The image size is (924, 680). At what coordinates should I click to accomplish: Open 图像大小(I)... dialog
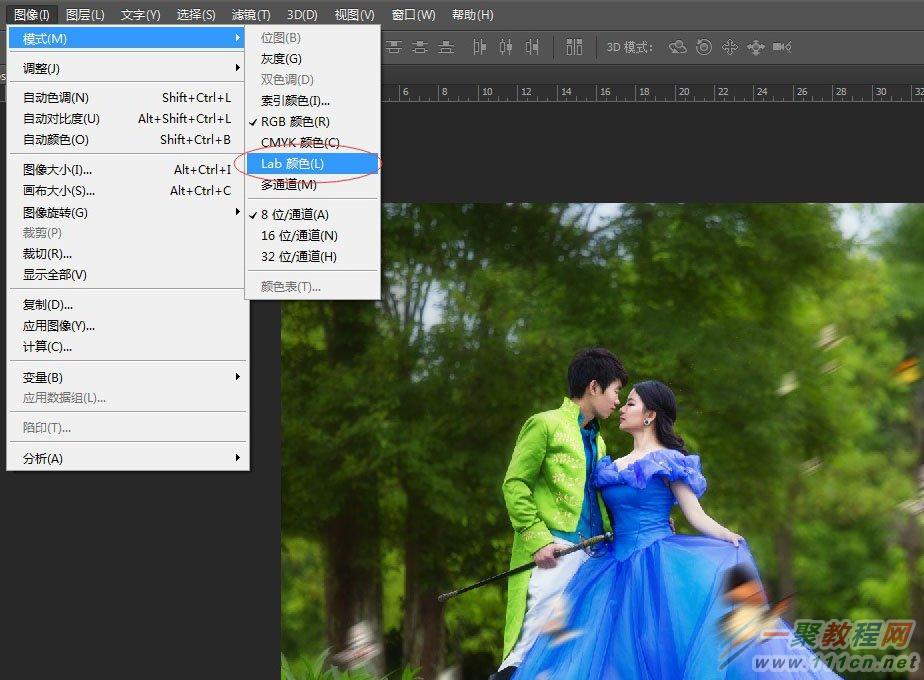[127, 170]
